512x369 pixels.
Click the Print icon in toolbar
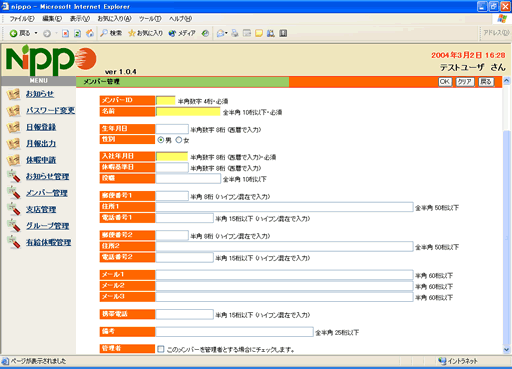(235, 33)
